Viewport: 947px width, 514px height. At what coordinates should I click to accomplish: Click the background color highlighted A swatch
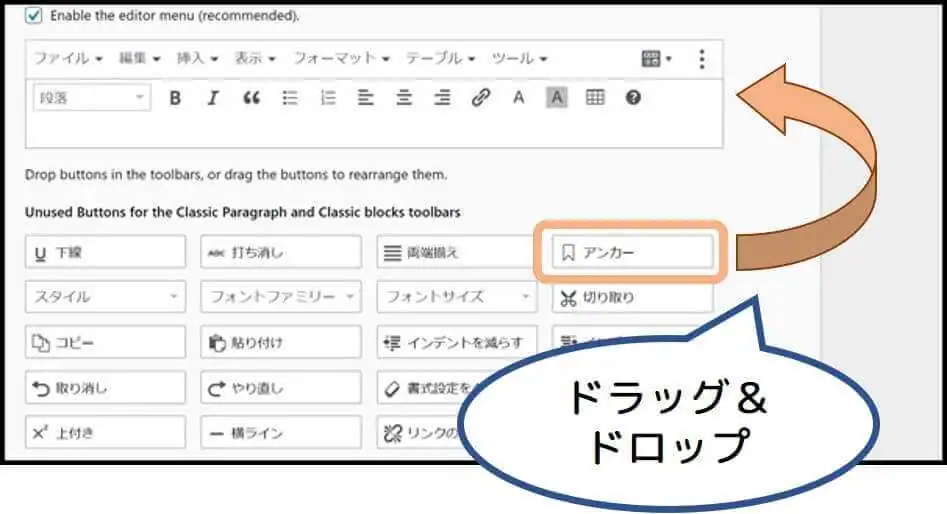[x=557, y=98]
